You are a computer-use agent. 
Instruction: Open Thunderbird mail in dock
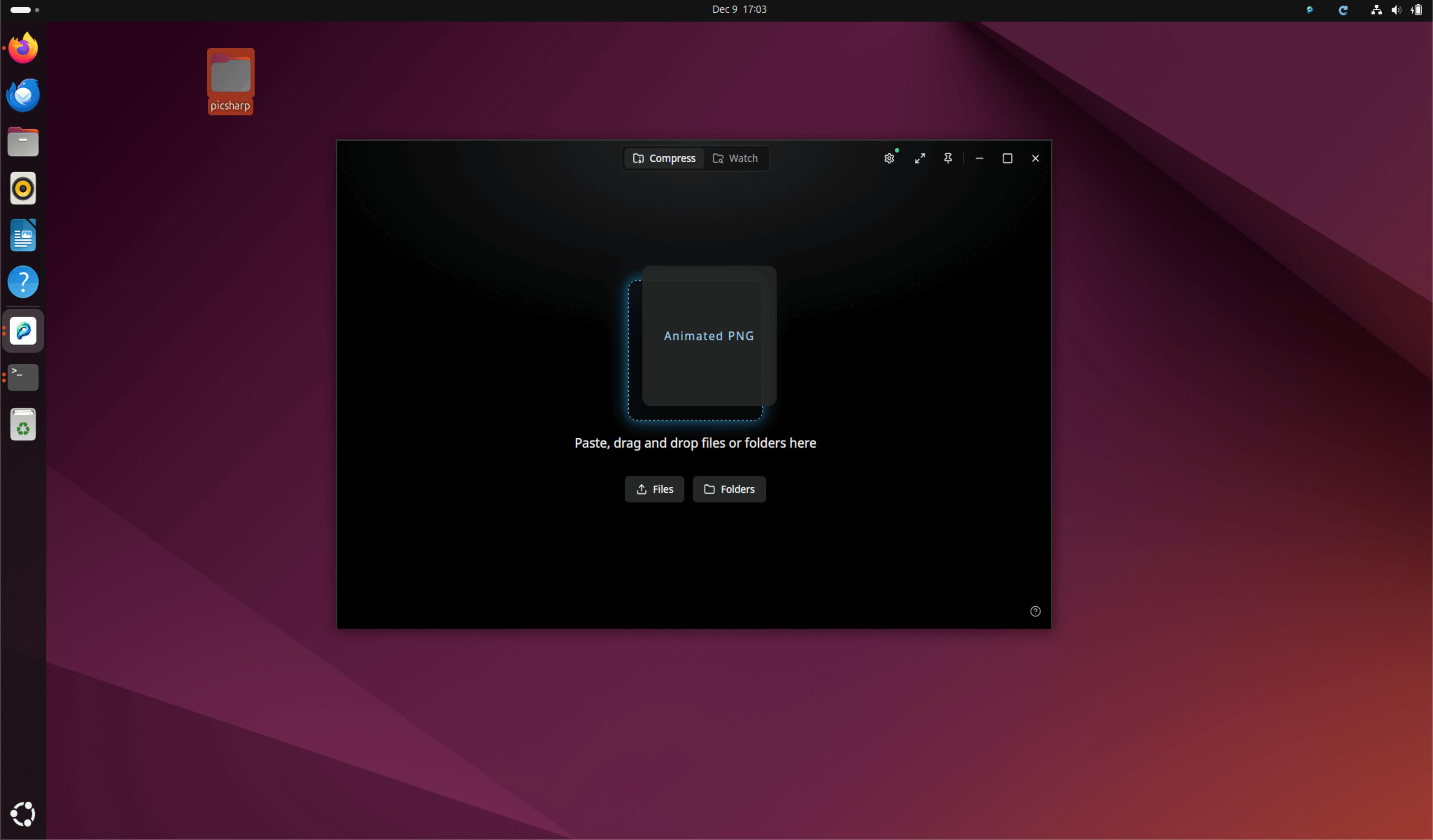coord(23,95)
